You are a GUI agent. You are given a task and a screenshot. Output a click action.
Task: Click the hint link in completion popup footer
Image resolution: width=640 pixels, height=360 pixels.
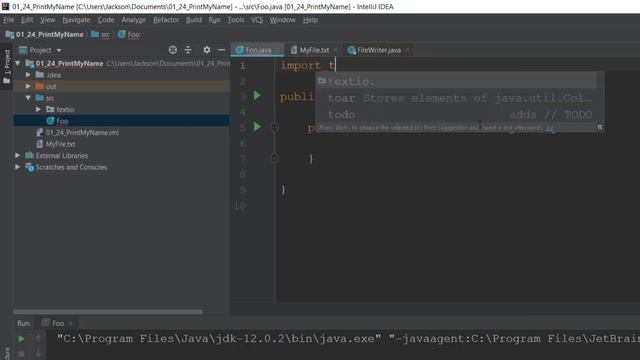point(550,128)
